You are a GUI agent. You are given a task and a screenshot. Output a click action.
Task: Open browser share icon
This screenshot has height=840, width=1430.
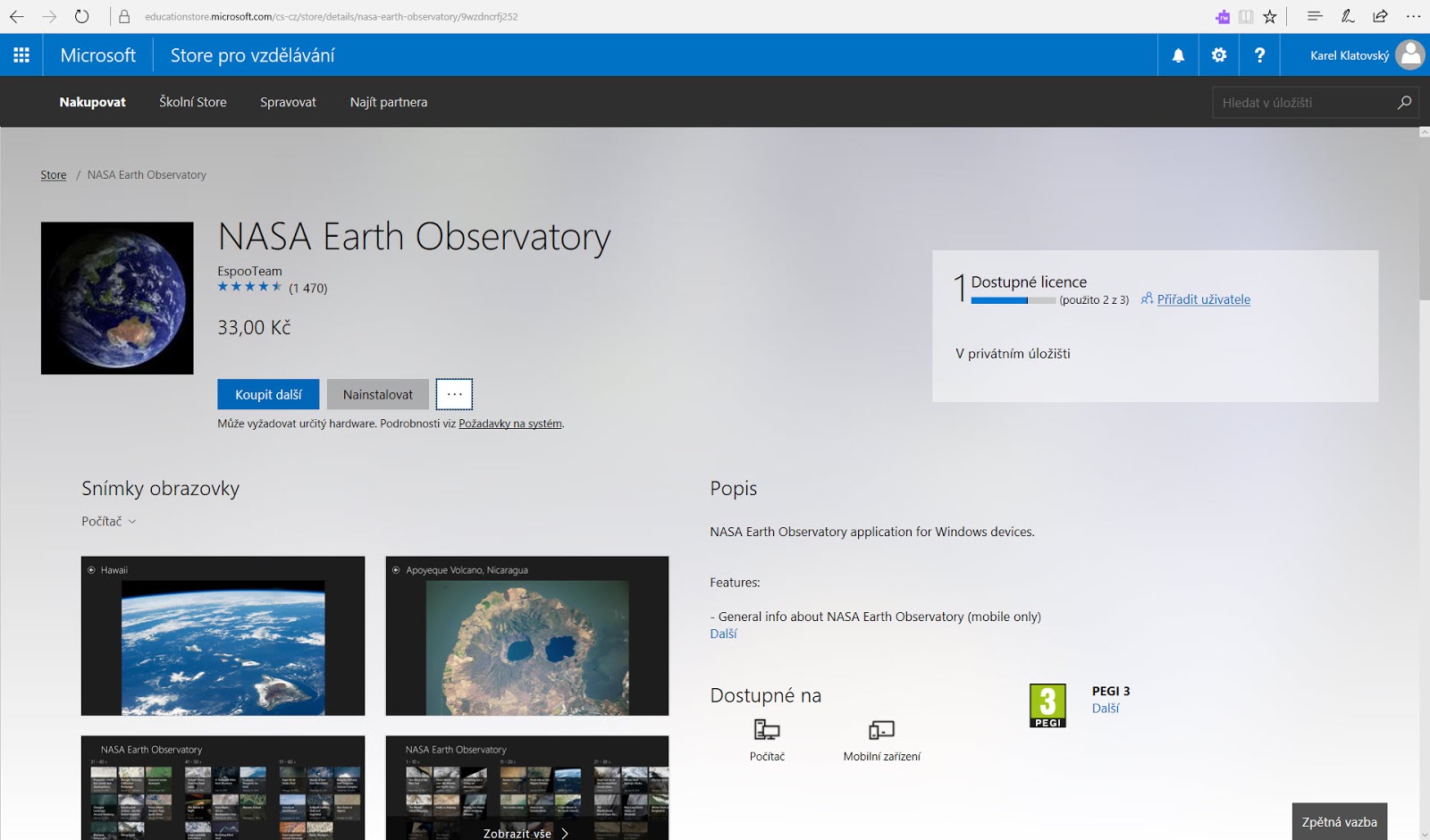coord(1380,16)
